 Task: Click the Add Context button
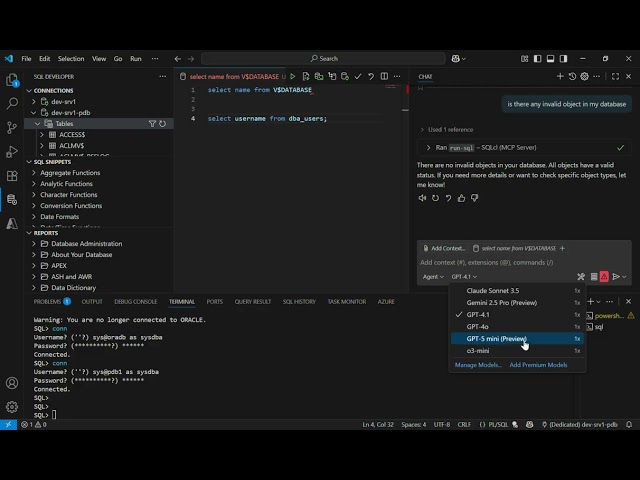tap(444, 248)
